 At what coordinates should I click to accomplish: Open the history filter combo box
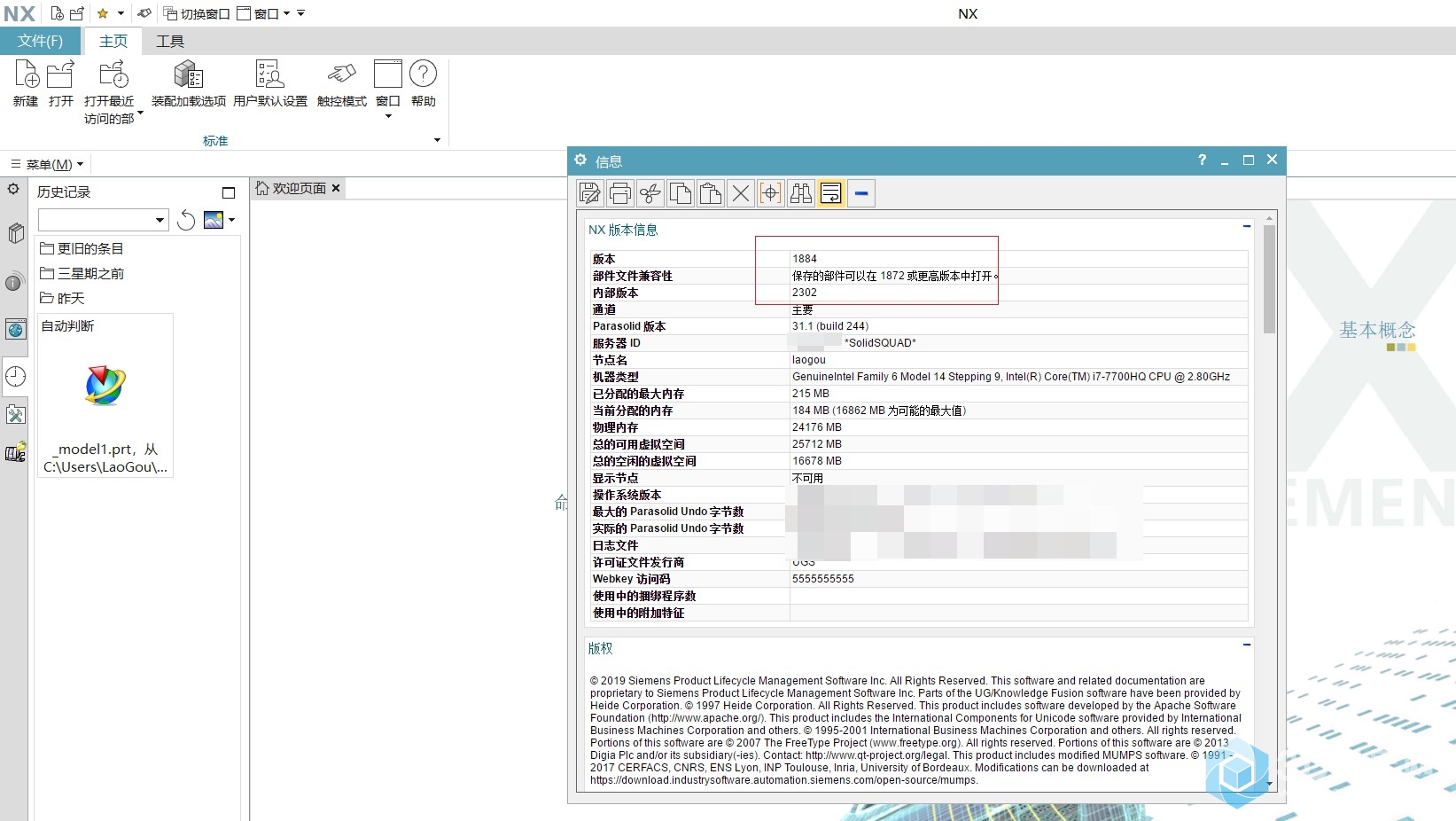pos(103,220)
